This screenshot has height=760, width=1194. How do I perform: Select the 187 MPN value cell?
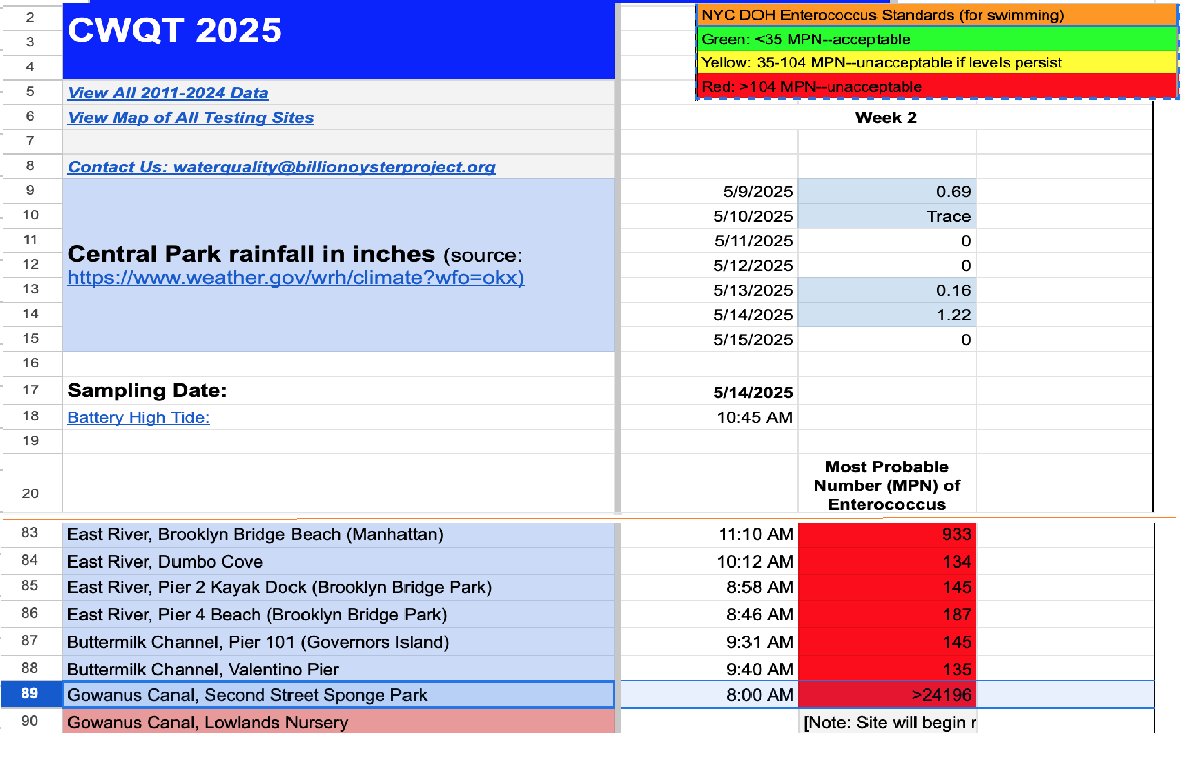(x=887, y=615)
